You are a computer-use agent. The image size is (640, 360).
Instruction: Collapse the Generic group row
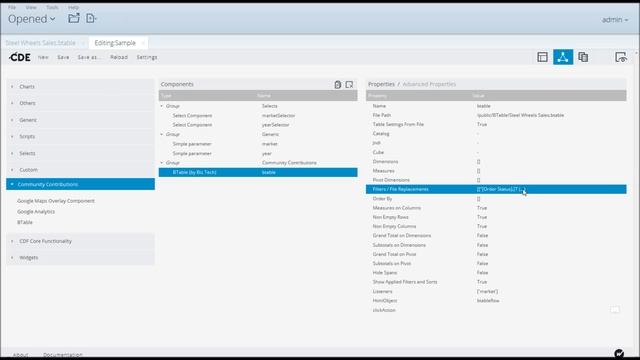click(162, 134)
